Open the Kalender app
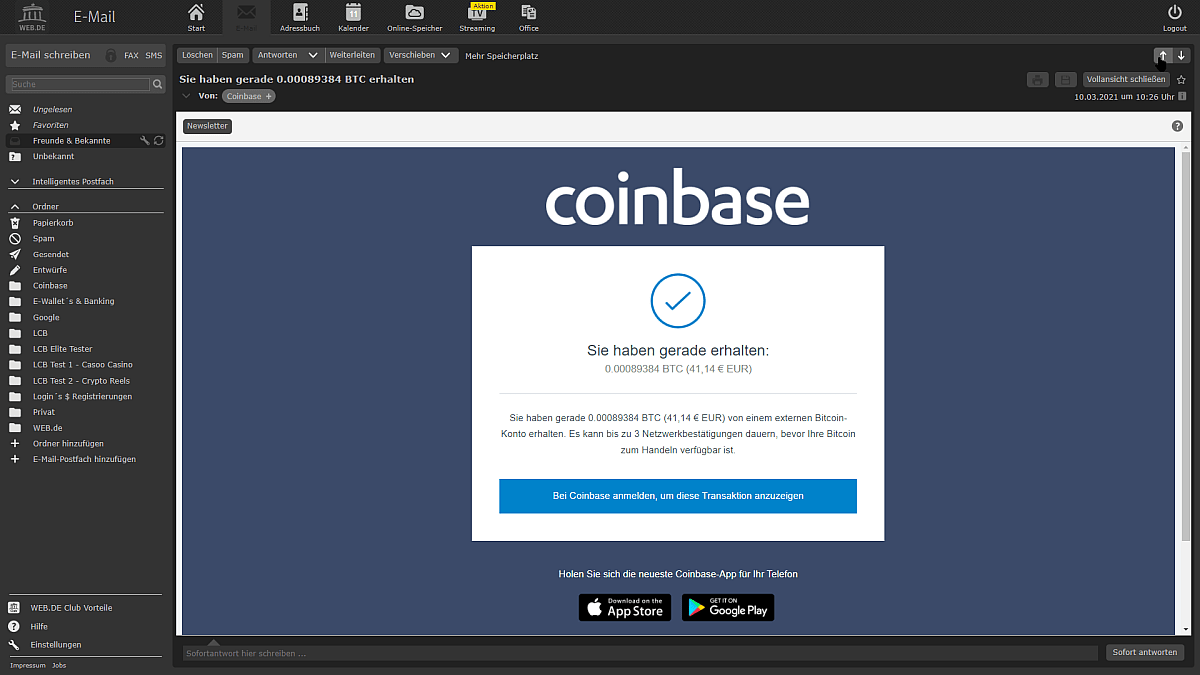1200x675 pixels. (353, 17)
